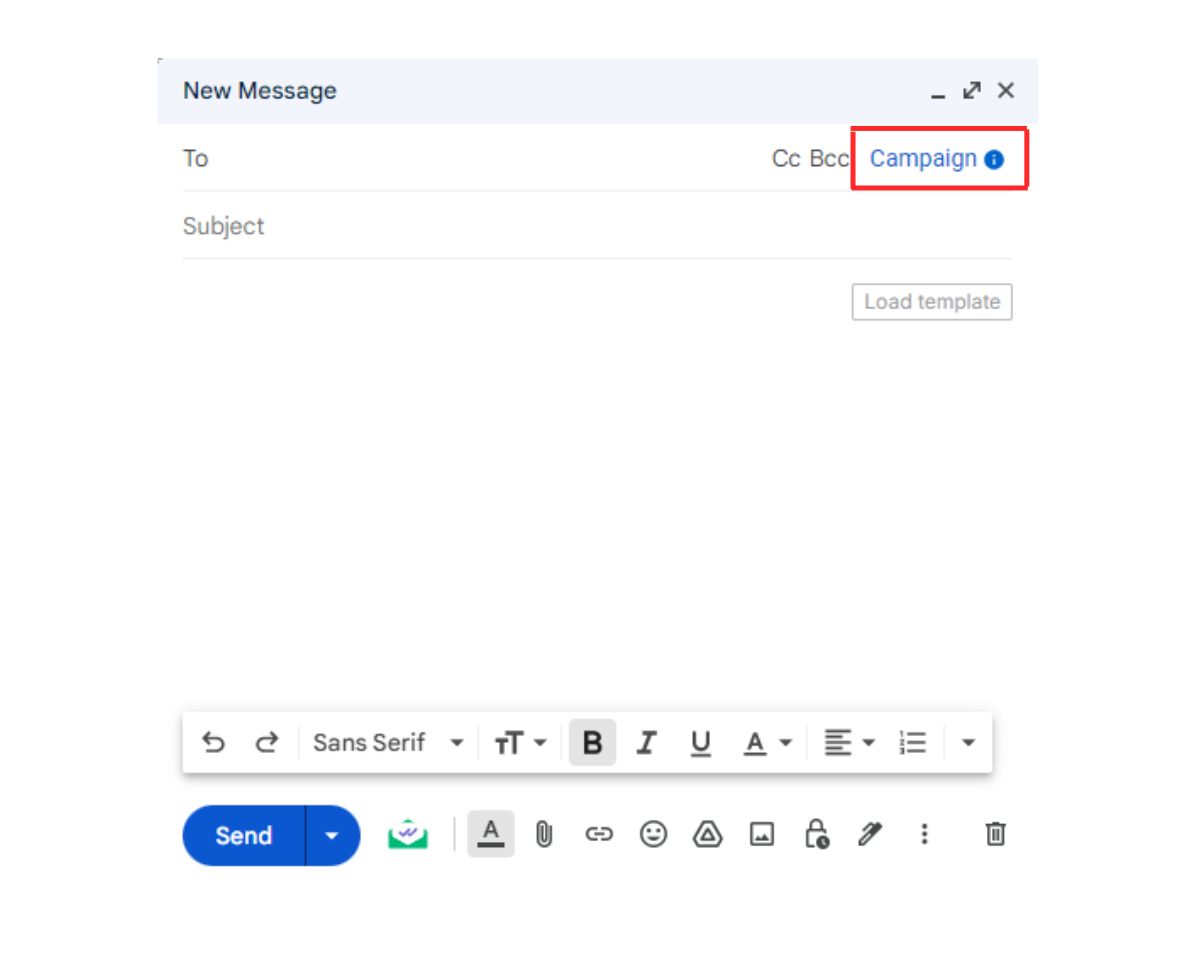The image size is (1200, 960).
Task: Open the send options dropdown arrow
Action: pyautogui.click(x=333, y=836)
